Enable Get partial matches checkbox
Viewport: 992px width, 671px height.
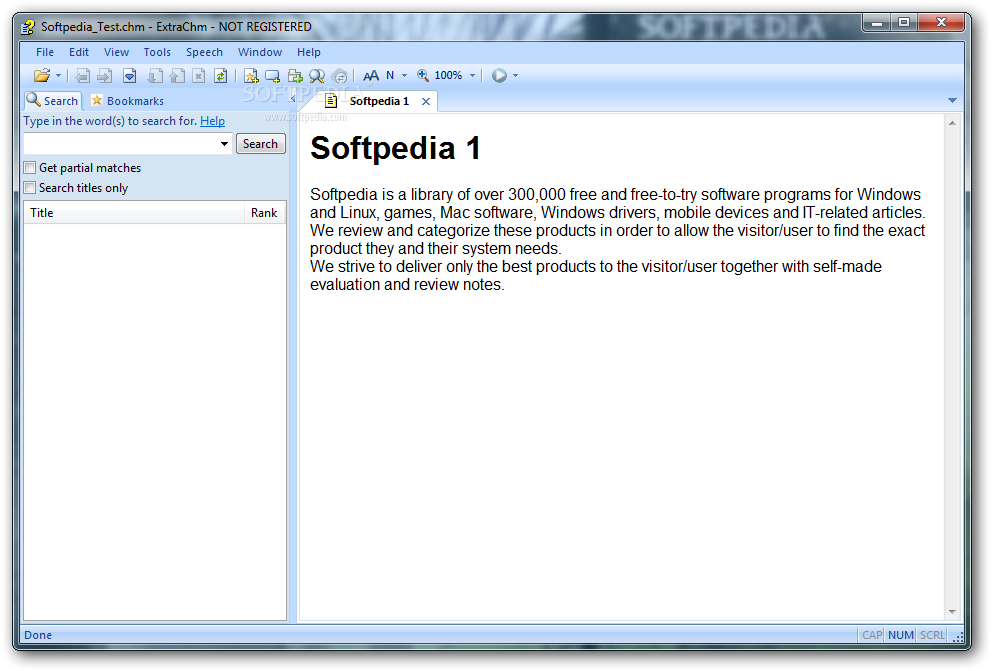(30, 168)
